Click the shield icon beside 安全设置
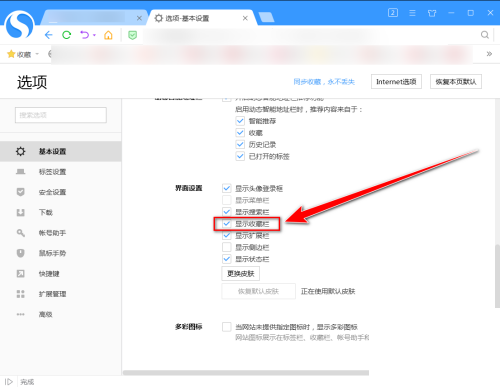500x387 pixels. (20, 192)
